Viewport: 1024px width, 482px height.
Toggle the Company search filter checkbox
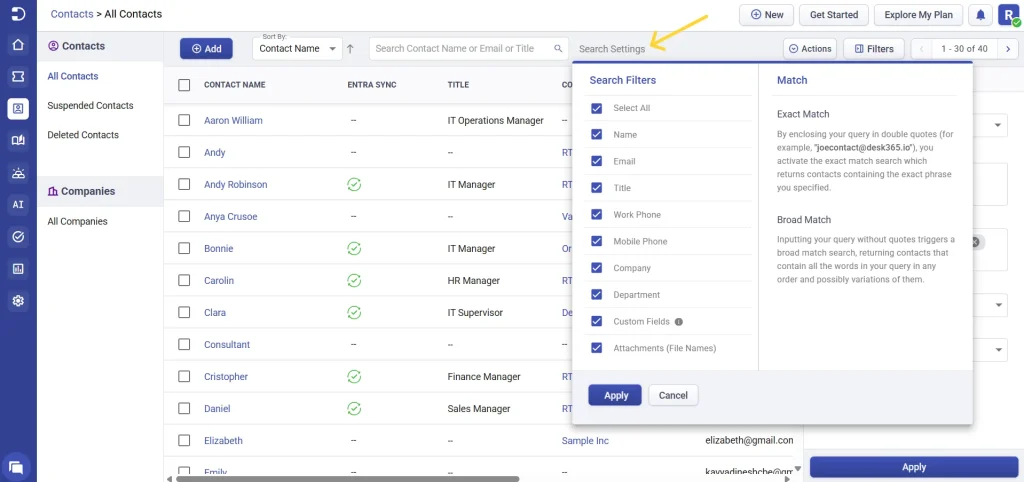[x=596, y=268]
